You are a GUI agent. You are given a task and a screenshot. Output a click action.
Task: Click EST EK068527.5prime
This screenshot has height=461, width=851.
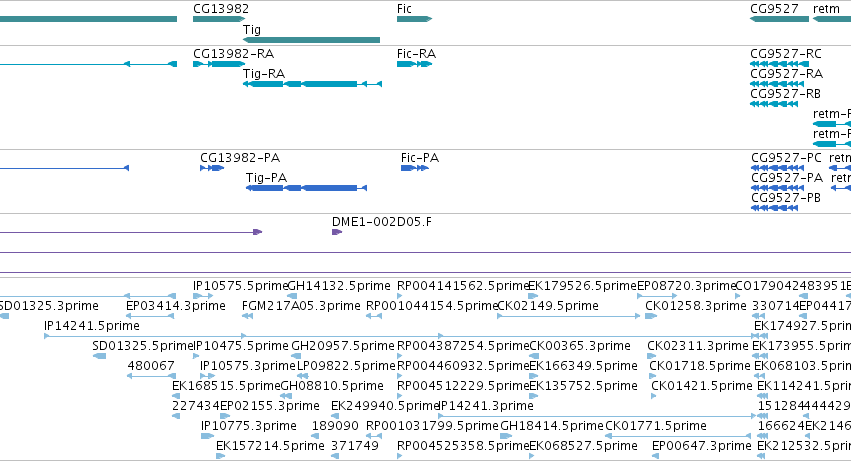point(583,447)
